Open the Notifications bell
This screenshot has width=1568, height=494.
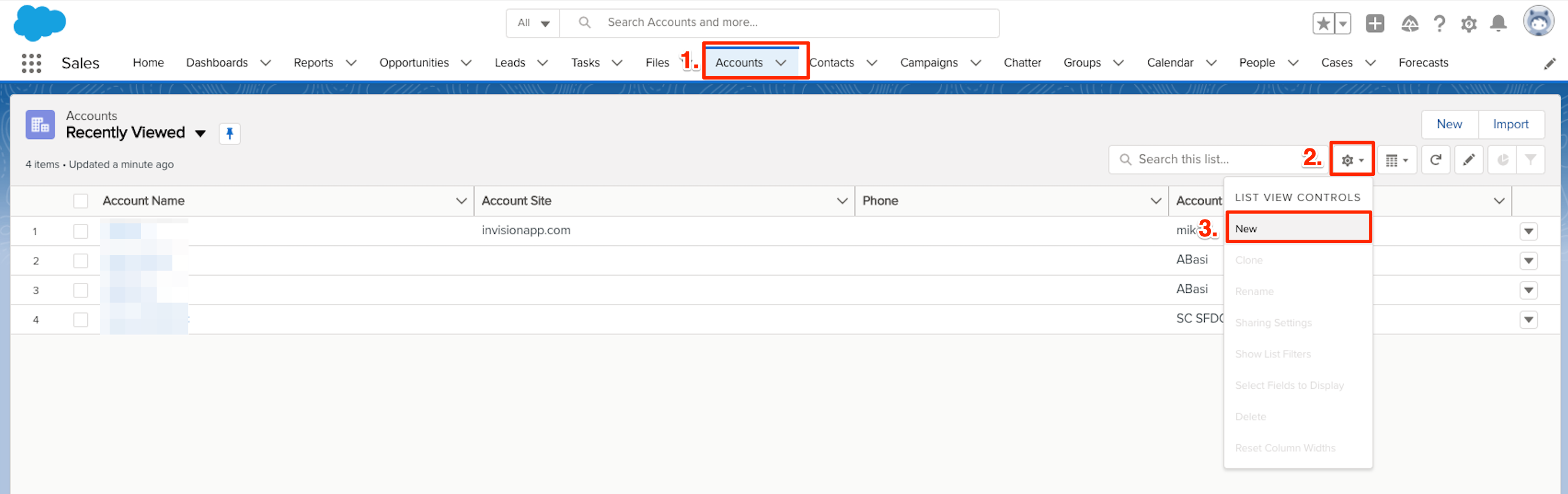coord(1498,24)
